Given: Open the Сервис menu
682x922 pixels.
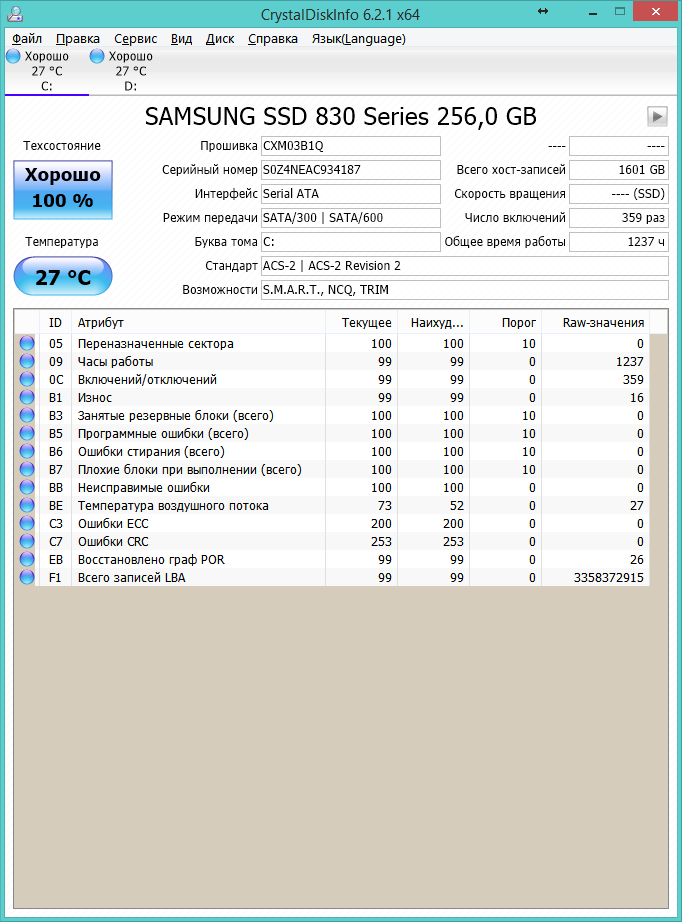Looking at the screenshot, I should (x=135, y=39).
